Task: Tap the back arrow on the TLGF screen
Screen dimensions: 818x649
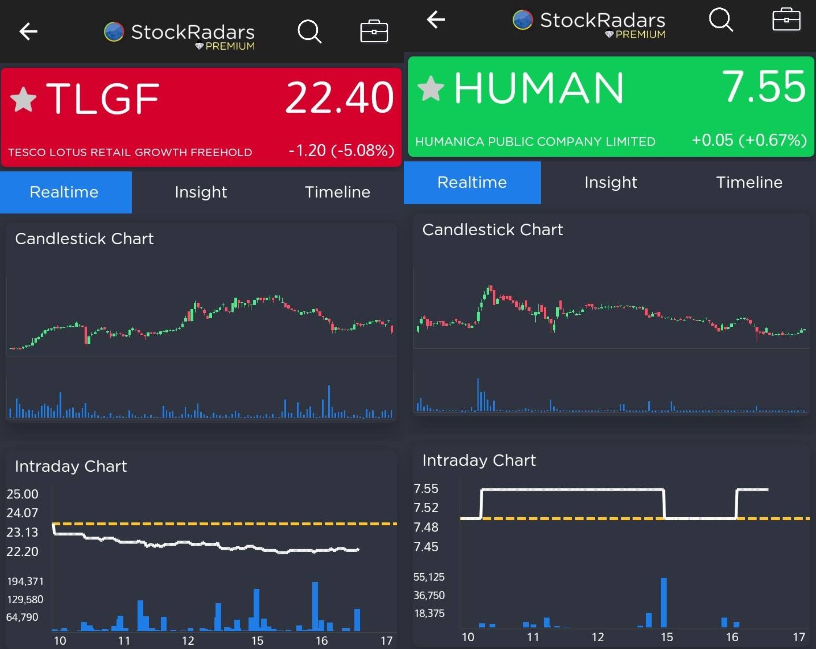Action: 28,32
